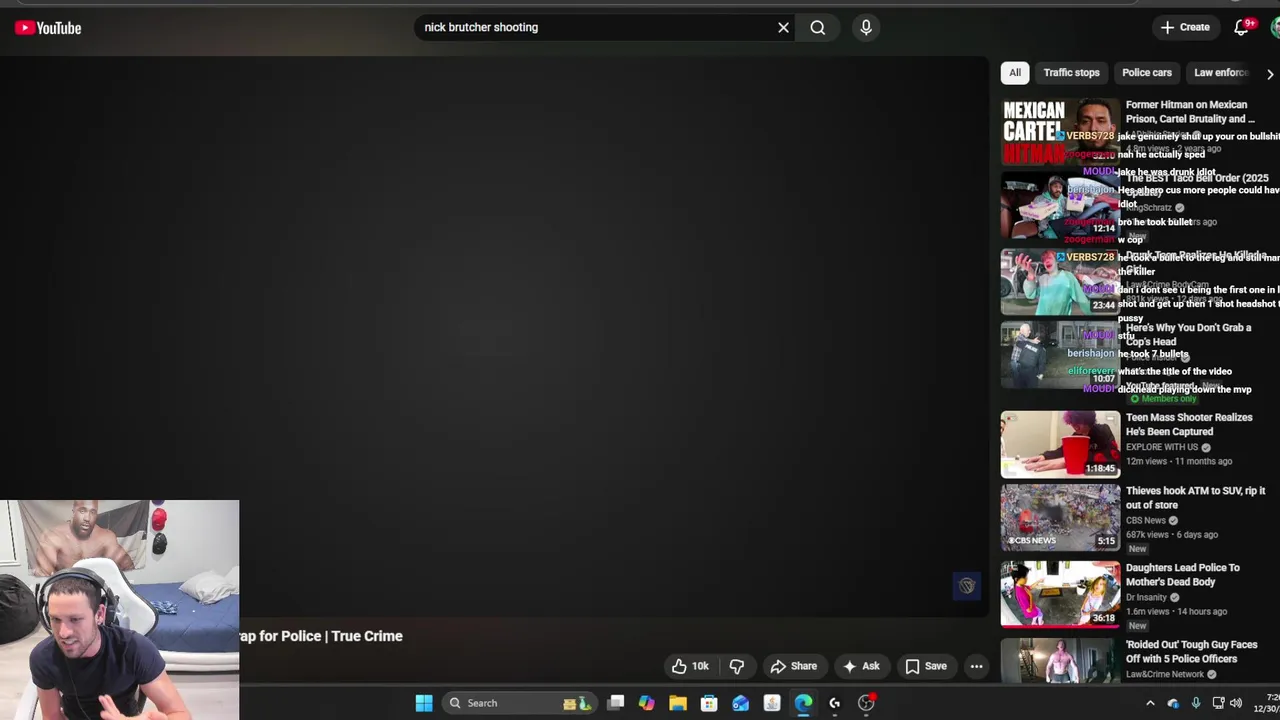
Task: Select the 'Traffic stops' filter chip
Action: 1071,73
